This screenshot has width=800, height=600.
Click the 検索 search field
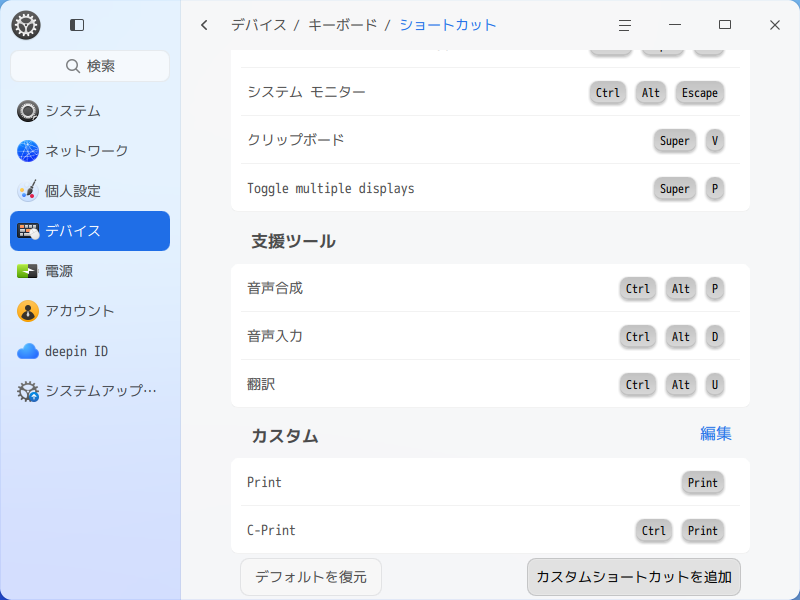pyautogui.click(x=90, y=66)
